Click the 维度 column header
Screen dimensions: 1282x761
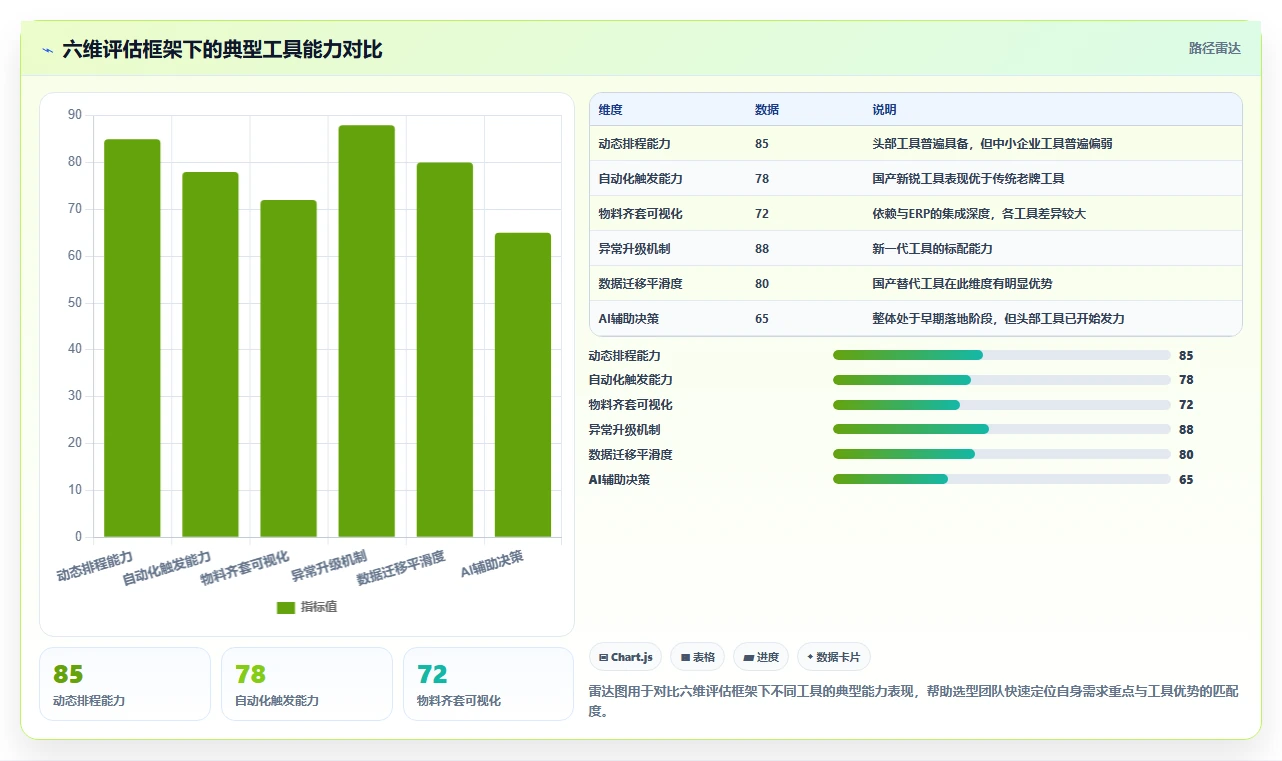coord(610,110)
